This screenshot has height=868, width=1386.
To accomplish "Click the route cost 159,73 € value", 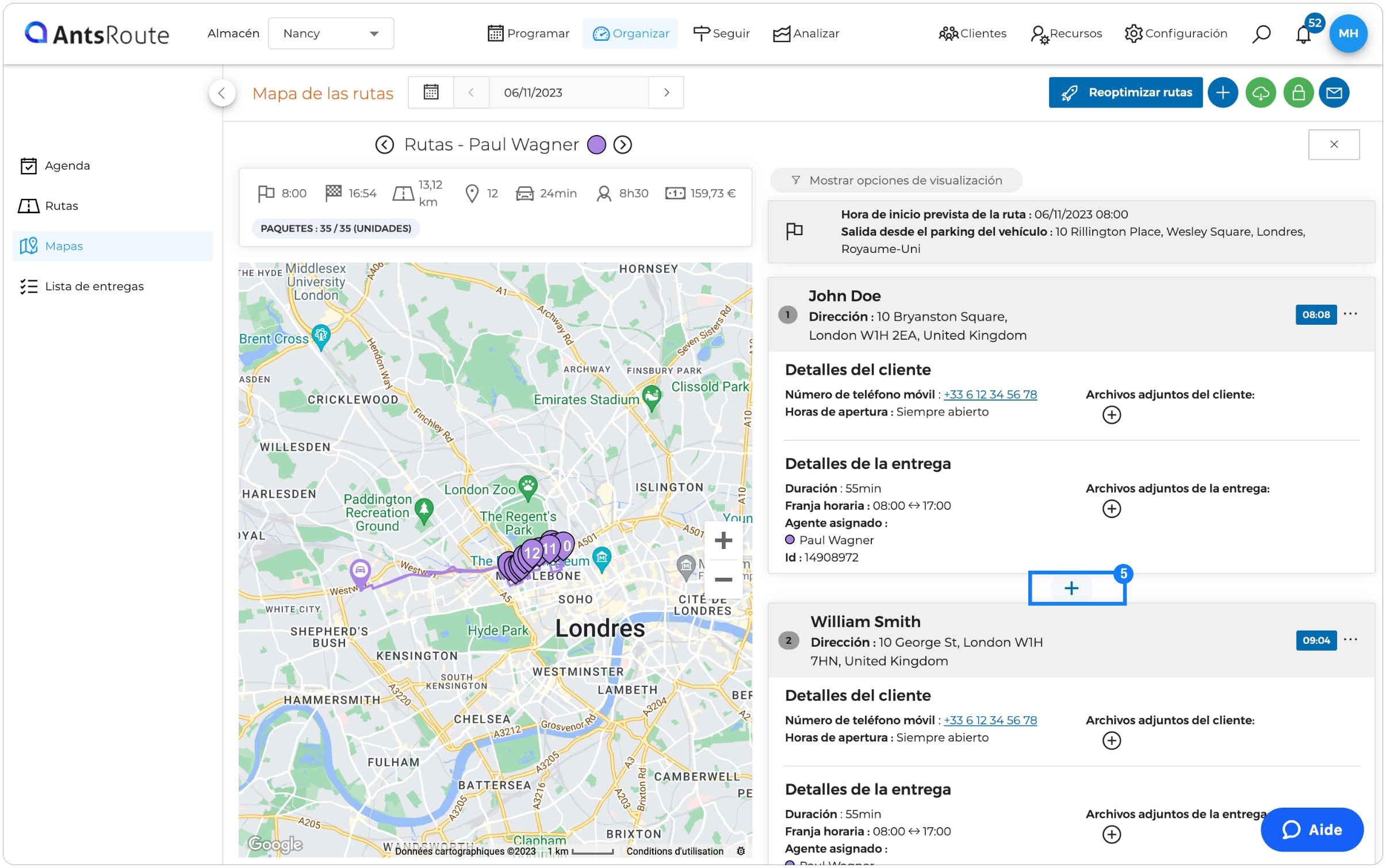I will (x=713, y=194).
